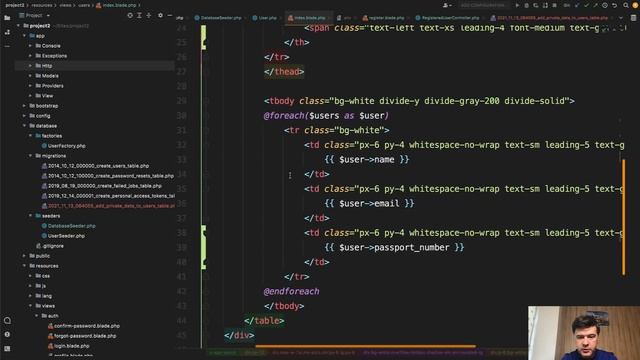Expand the Models folder

30,76
